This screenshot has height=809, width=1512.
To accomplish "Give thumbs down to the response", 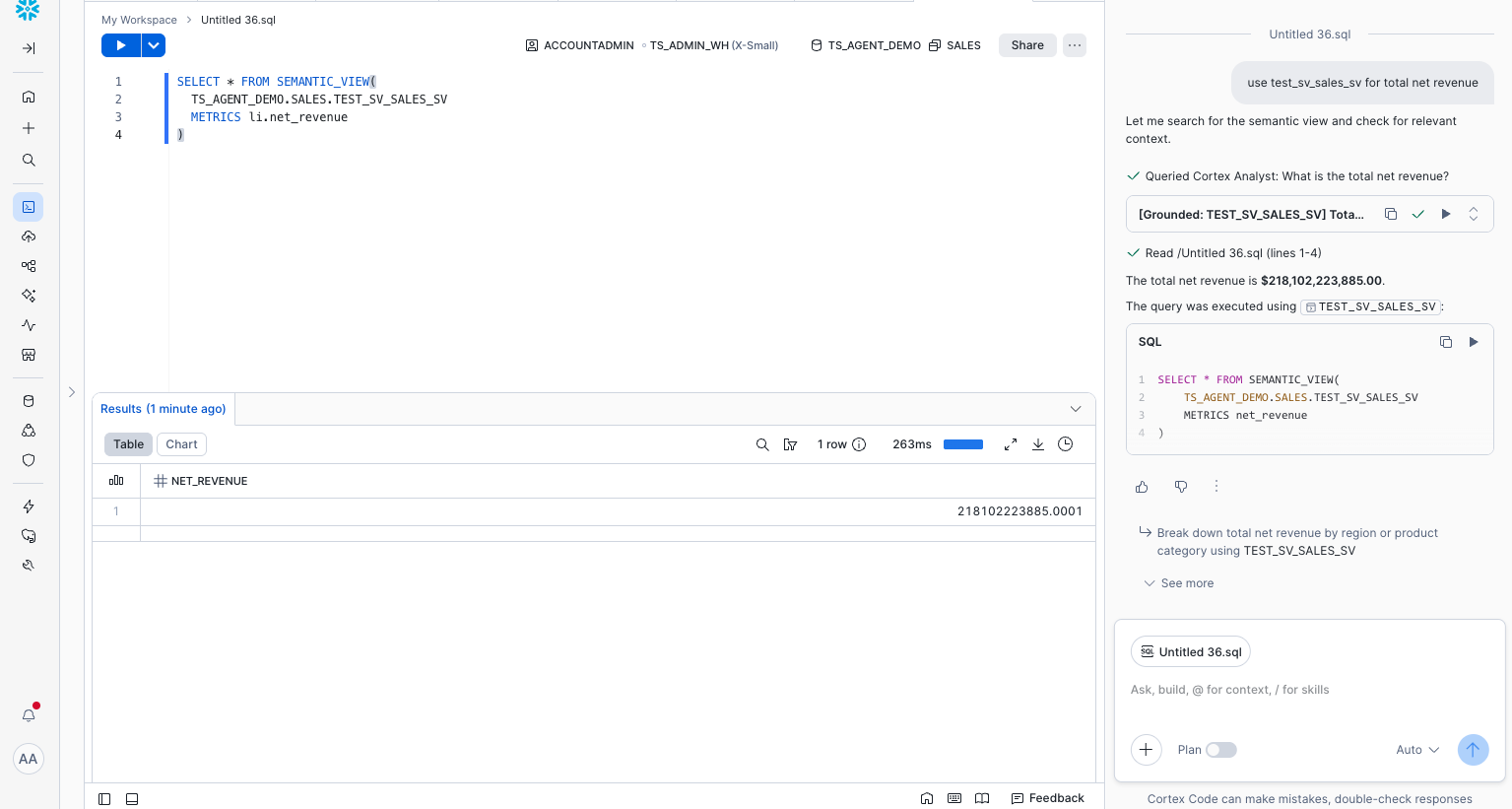I will pos(1181,487).
